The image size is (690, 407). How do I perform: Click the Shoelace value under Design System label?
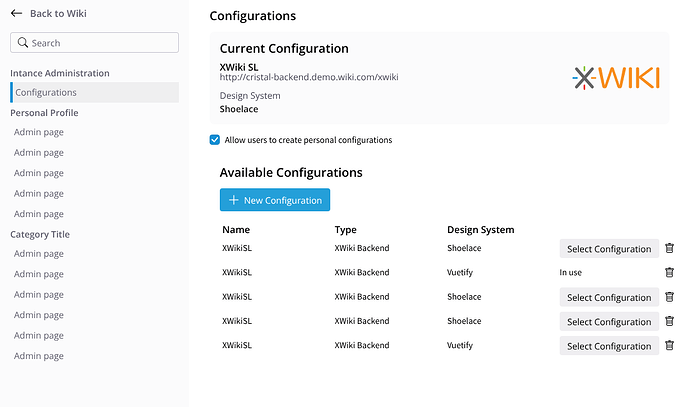coord(239,109)
